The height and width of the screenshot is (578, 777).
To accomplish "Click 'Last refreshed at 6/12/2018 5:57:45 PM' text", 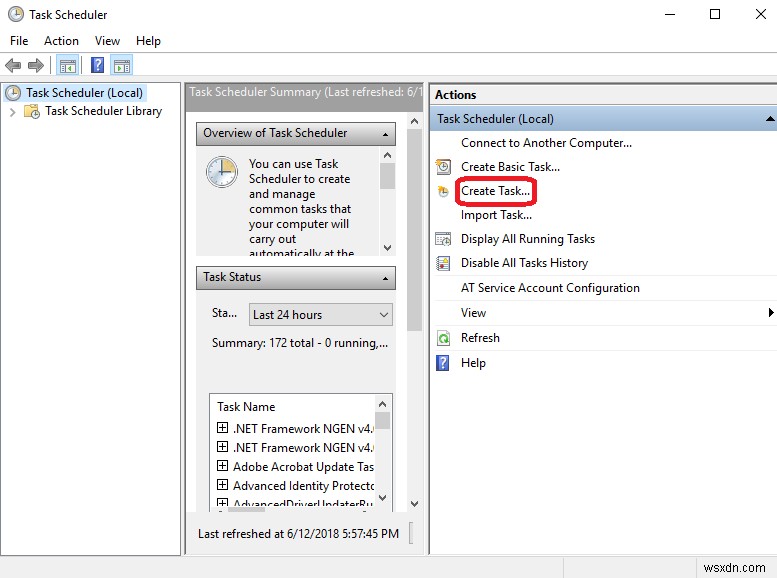I will point(298,534).
